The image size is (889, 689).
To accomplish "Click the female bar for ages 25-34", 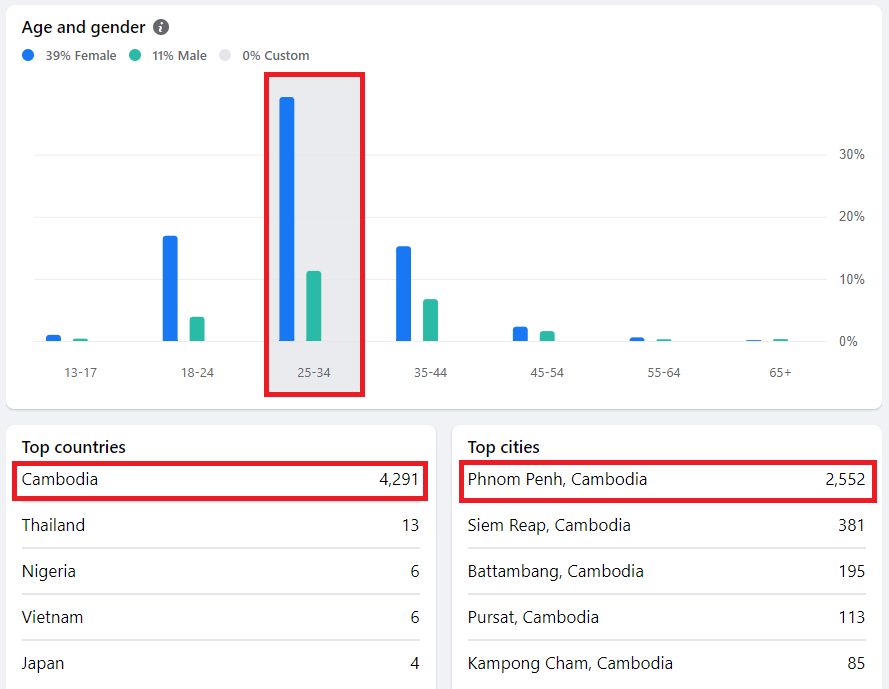I will [x=287, y=219].
